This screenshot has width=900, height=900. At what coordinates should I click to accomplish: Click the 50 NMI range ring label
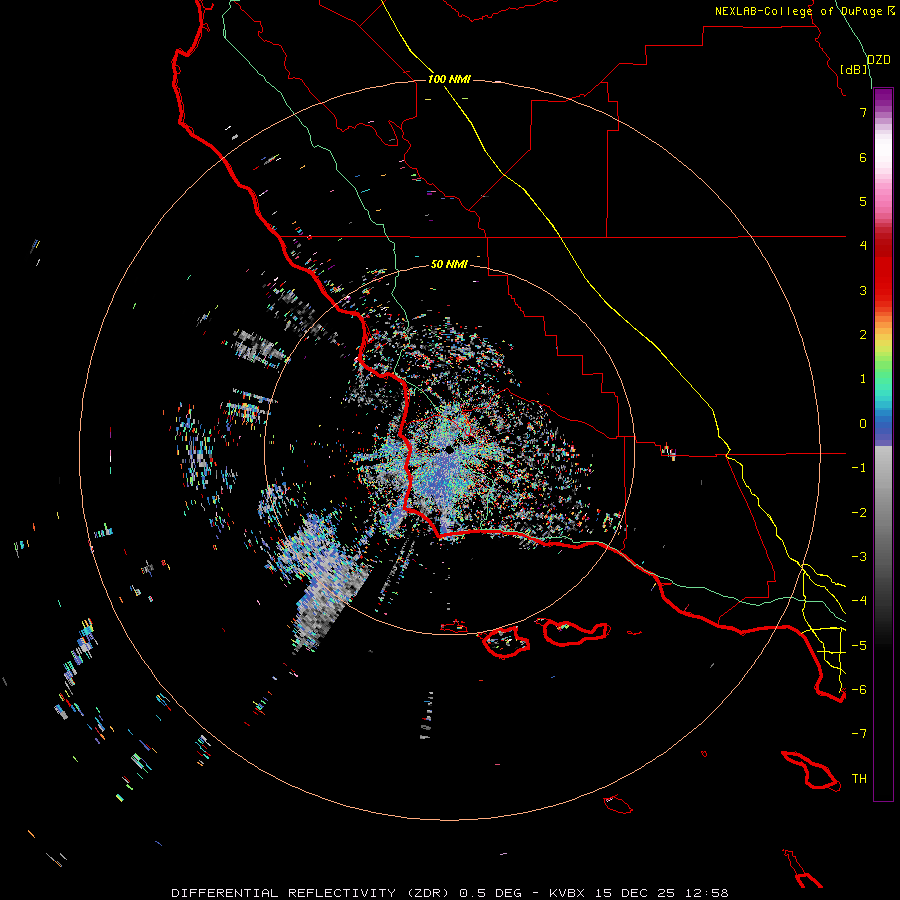point(449,264)
